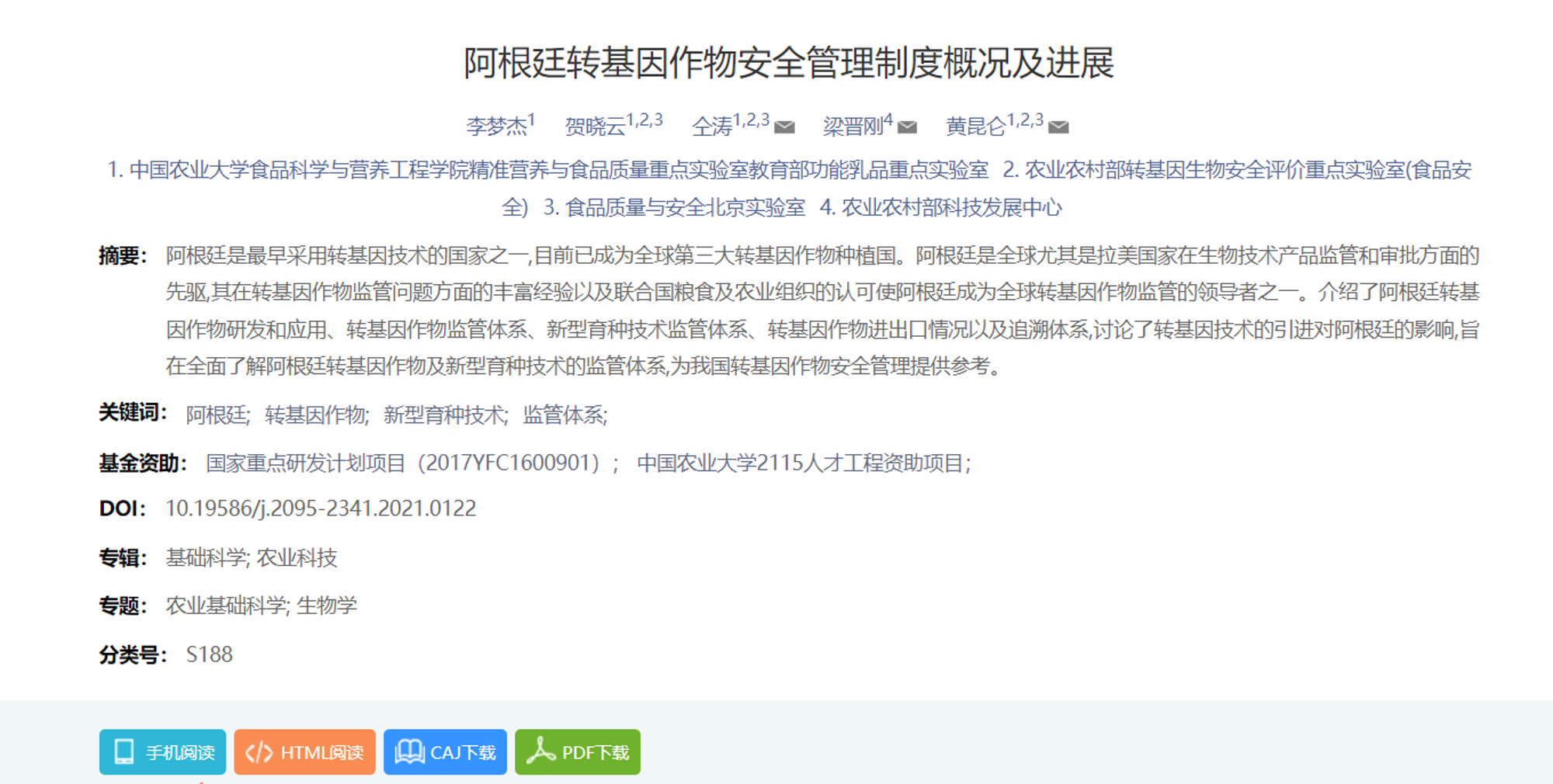Select keyword 监管体系

click(x=565, y=415)
